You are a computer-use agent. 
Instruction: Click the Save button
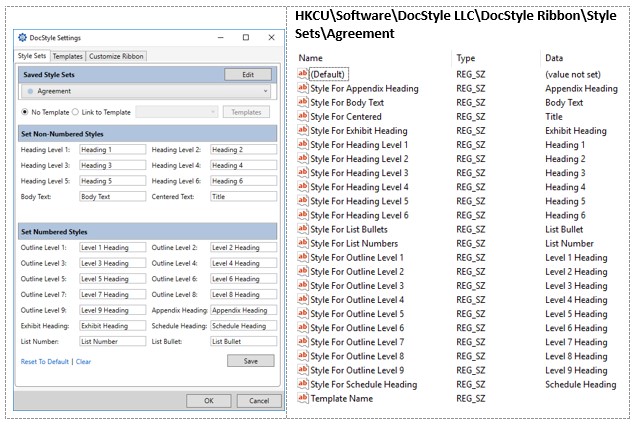click(251, 361)
